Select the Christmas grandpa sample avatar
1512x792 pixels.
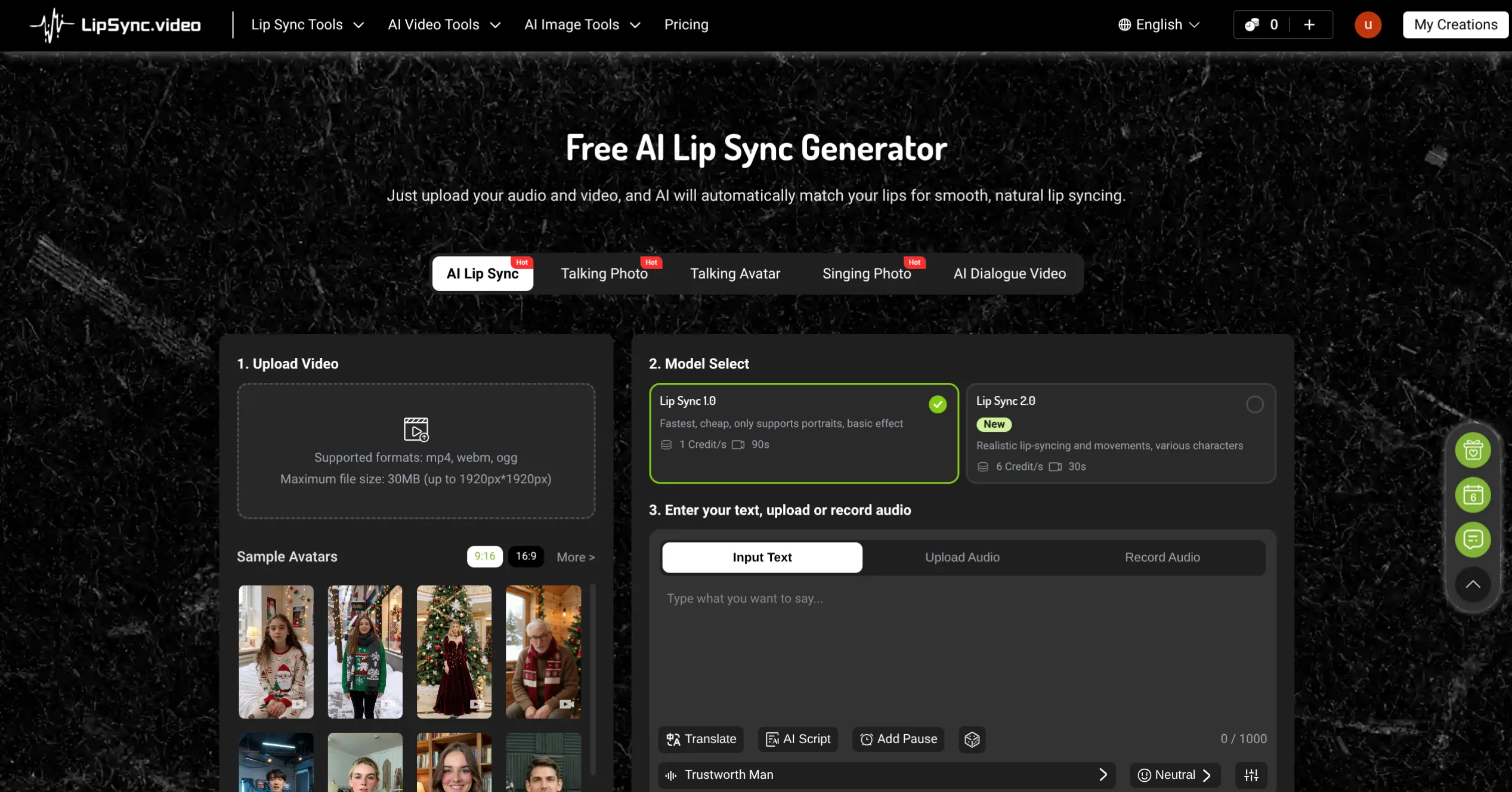tap(543, 652)
